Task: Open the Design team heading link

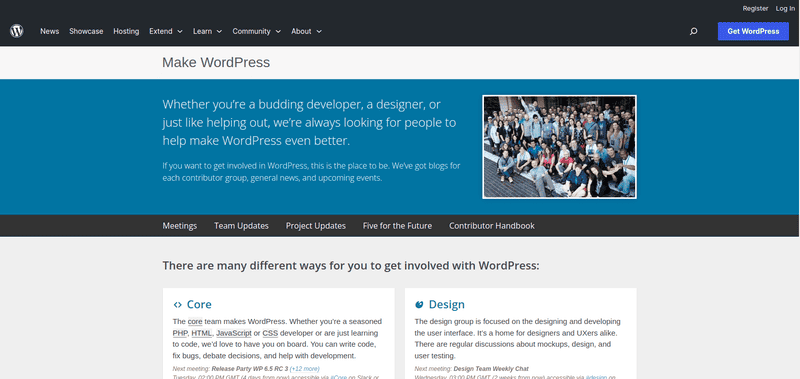Action: point(446,305)
